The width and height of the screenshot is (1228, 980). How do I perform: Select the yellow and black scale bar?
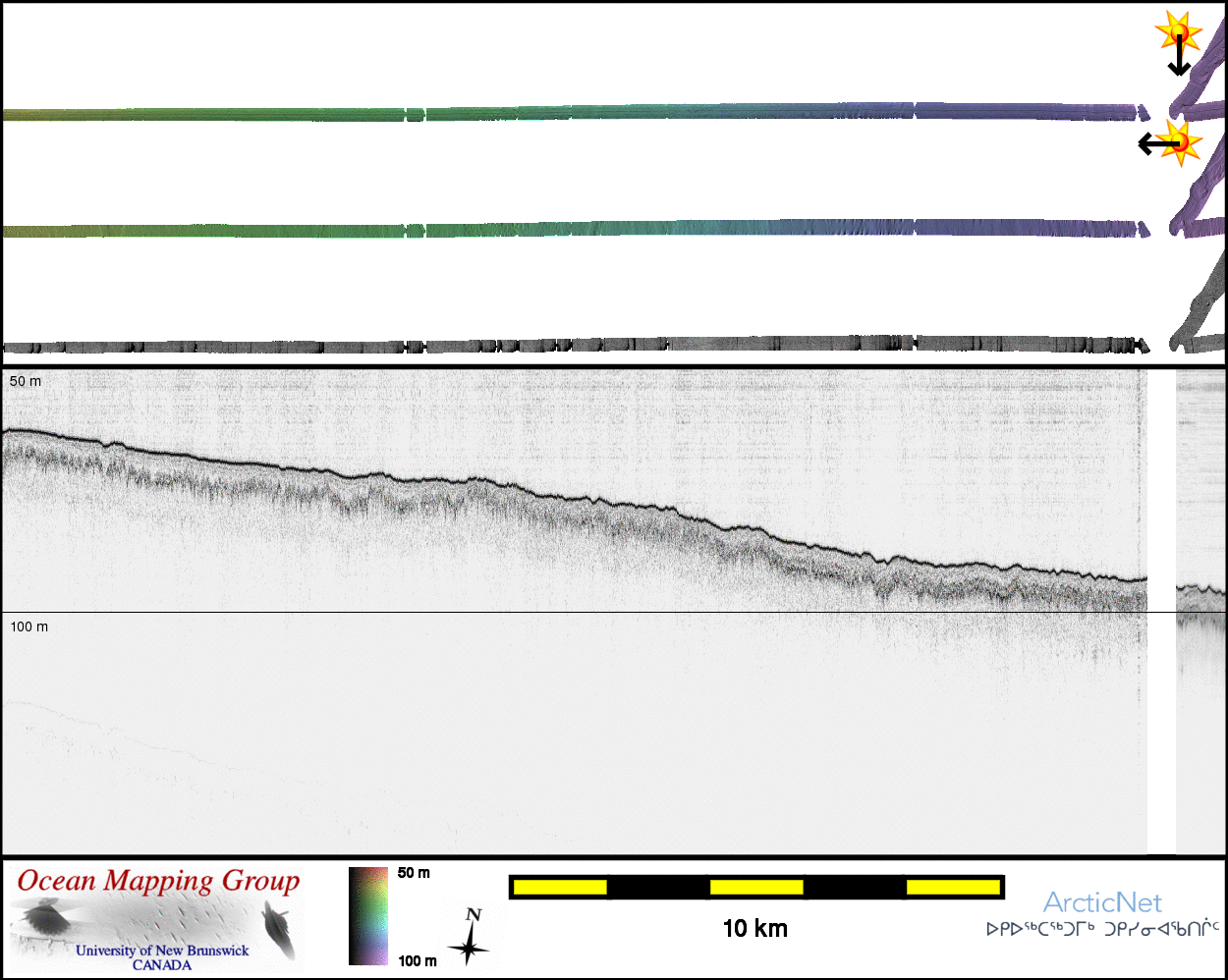(x=755, y=888)
